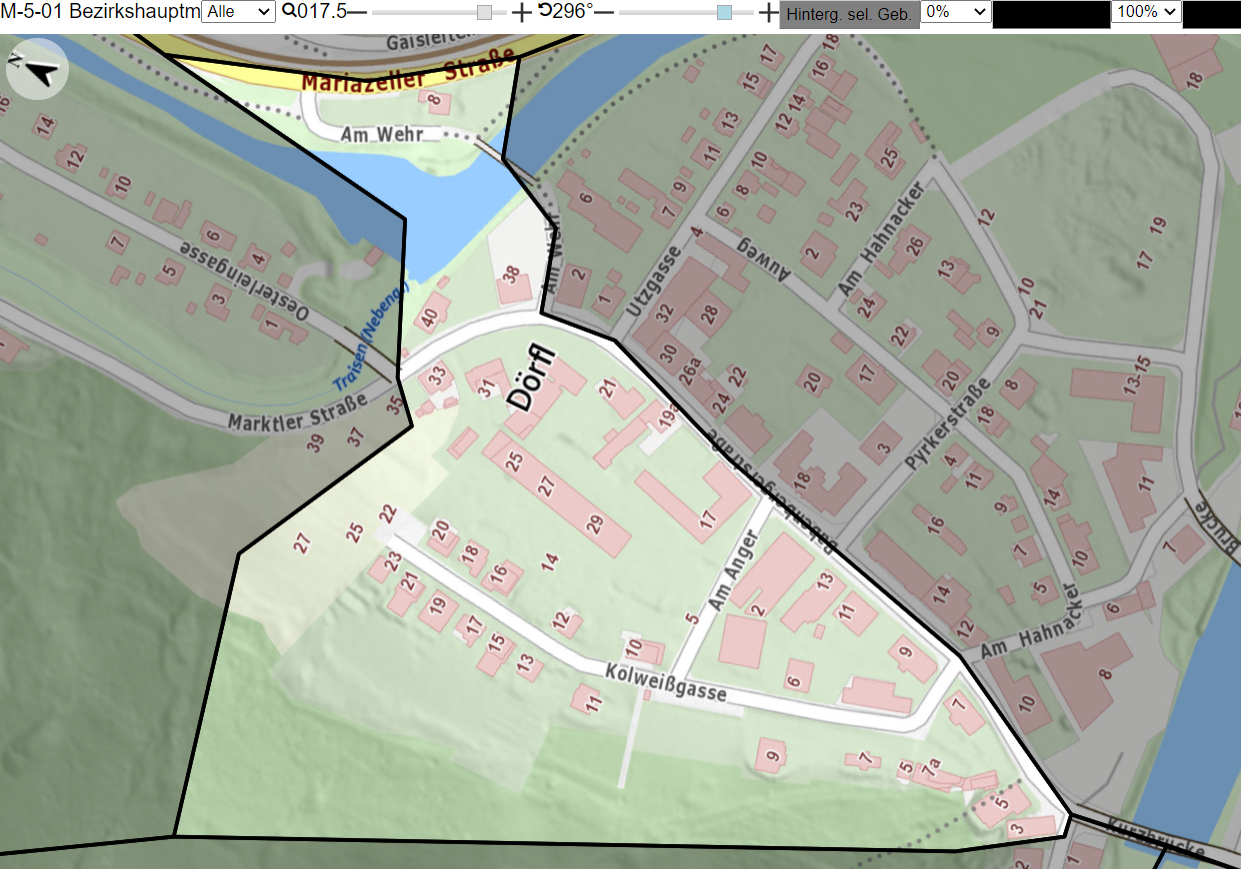Decrease rotation with the minus icon
Screen dimensions: 1241x869
[x=604, y=12]
